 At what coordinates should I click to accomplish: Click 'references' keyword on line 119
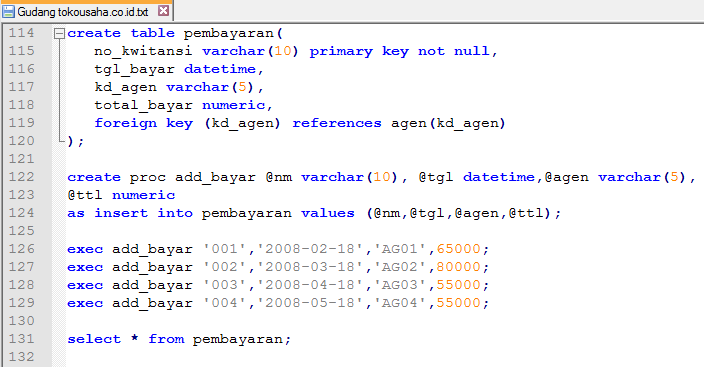(337, 123)
